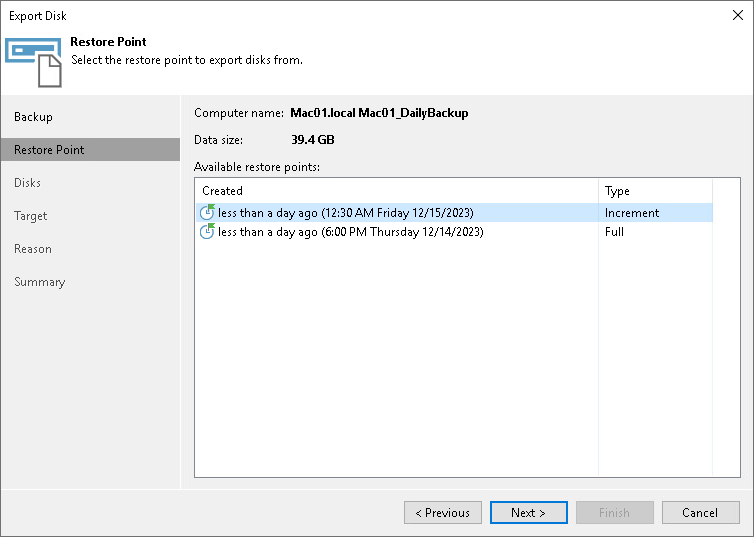Click the restore point icon for 12:30 AM Friday
The image size is (754, 537).
[x=207, y=212]
